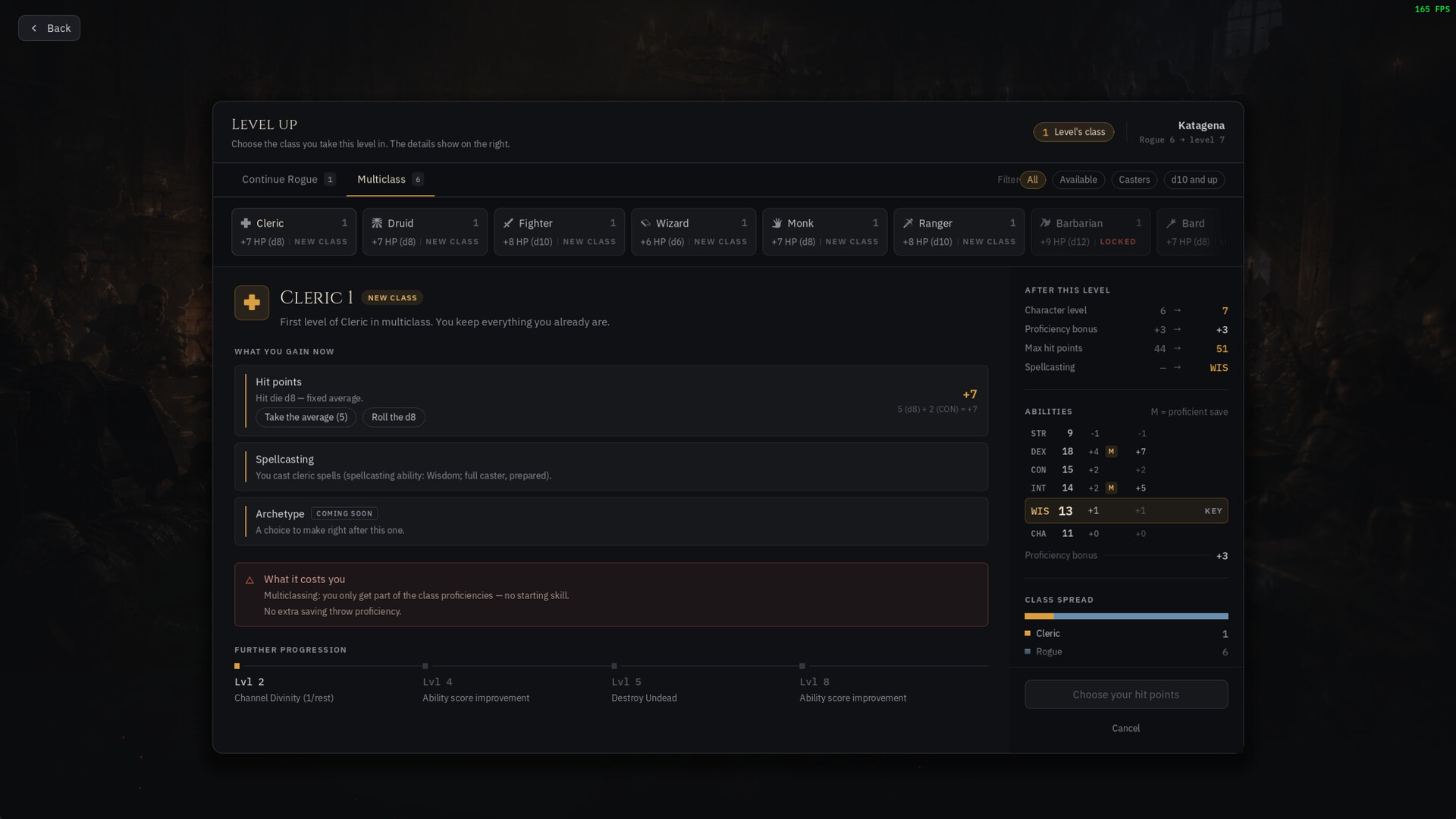This screenshot has width=1456, height=819.
Task: Toggle the d10 and up filter
Action: pos(1194,180)
